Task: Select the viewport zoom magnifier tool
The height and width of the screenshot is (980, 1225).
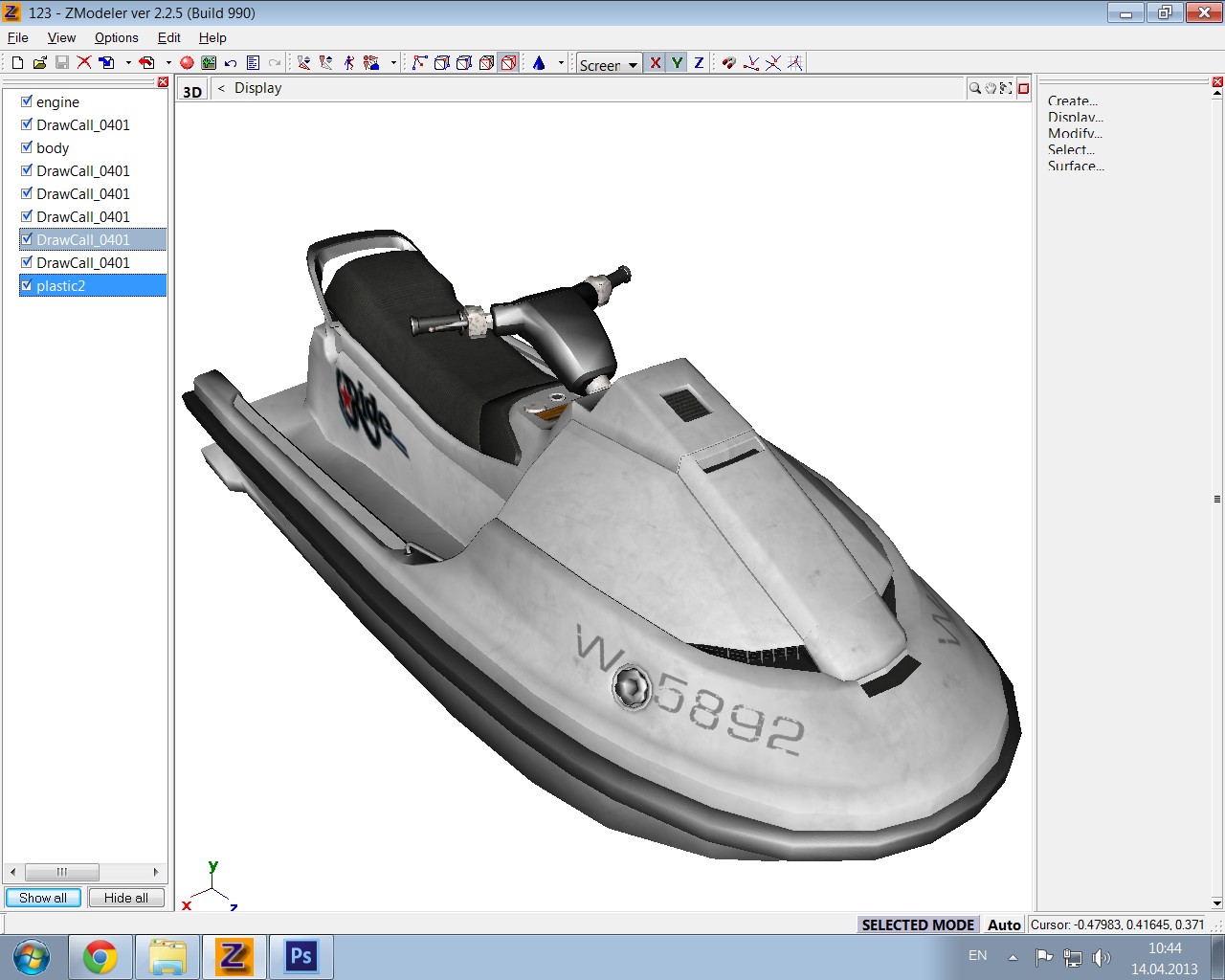Action: pos(974,88)
